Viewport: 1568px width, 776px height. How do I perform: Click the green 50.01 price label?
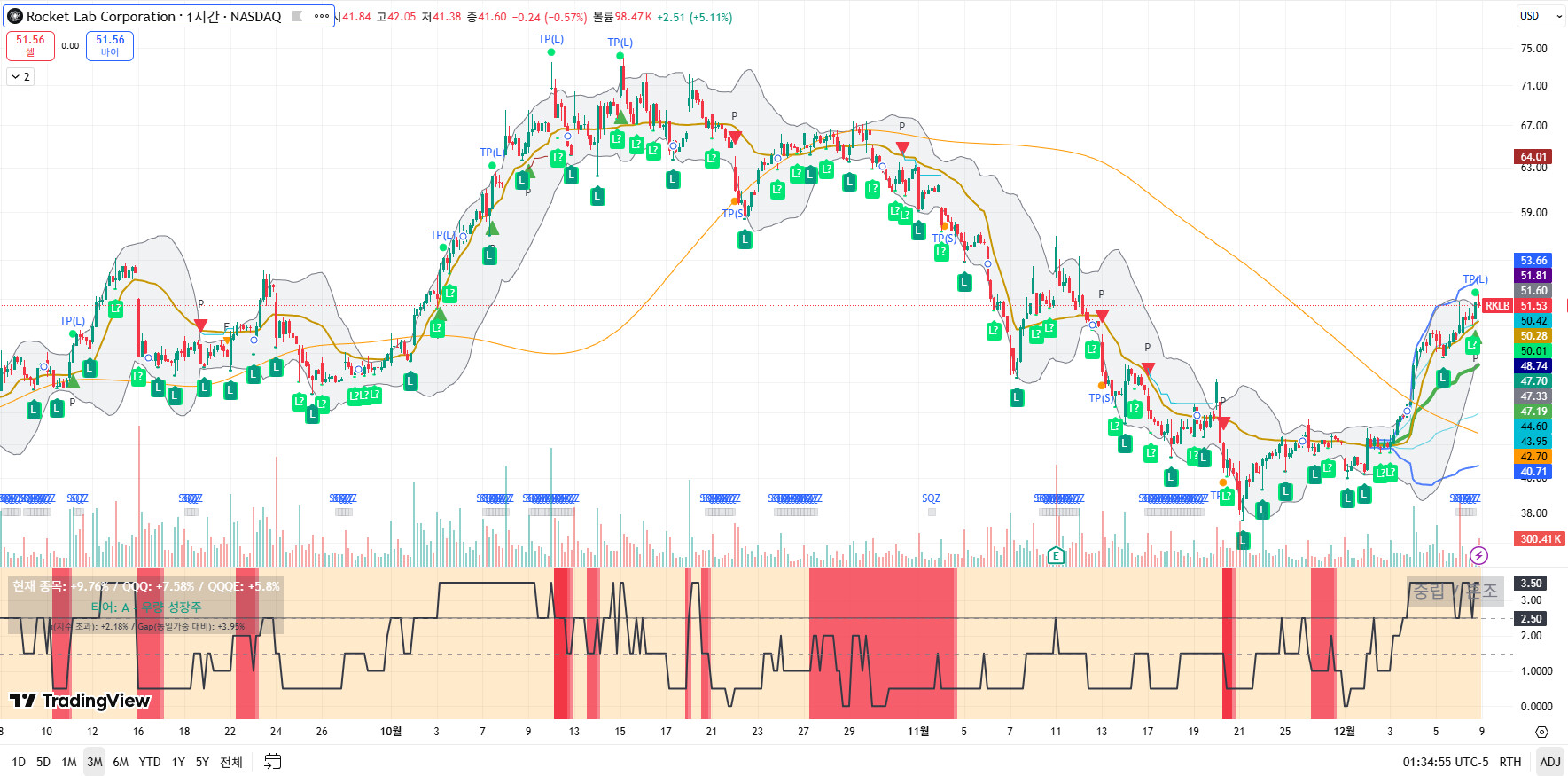[1533, 351]
